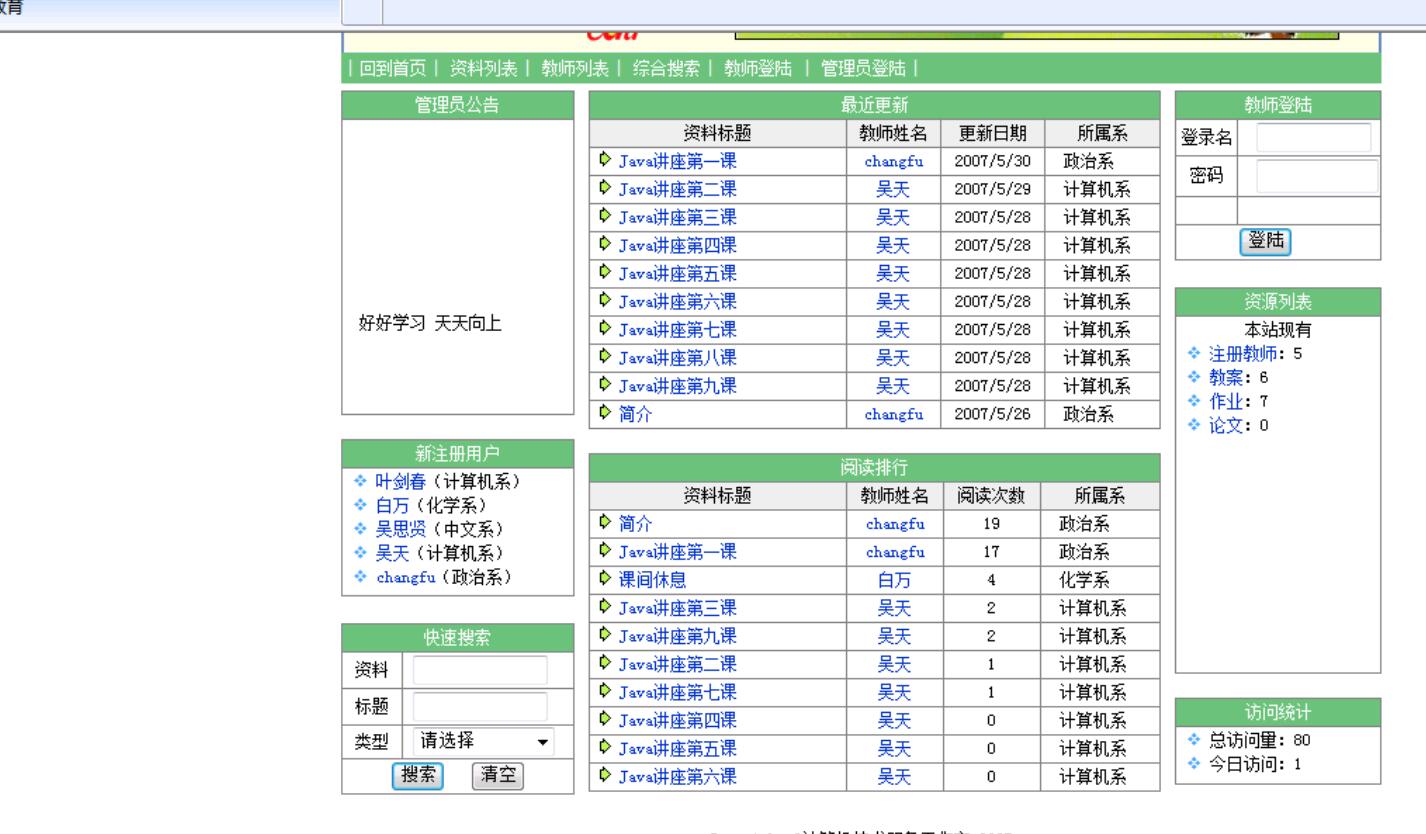This screenshot has width=1426, height=834.
Task: Focus the 密码 input field
Action: (1317, 176)
